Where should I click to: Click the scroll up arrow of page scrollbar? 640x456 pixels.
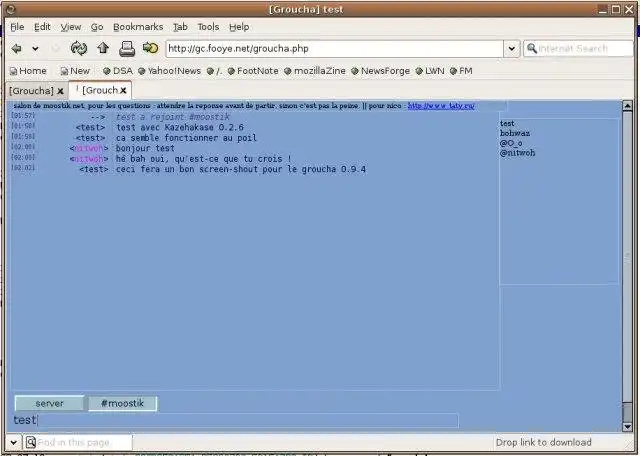[x=627, y=106]
